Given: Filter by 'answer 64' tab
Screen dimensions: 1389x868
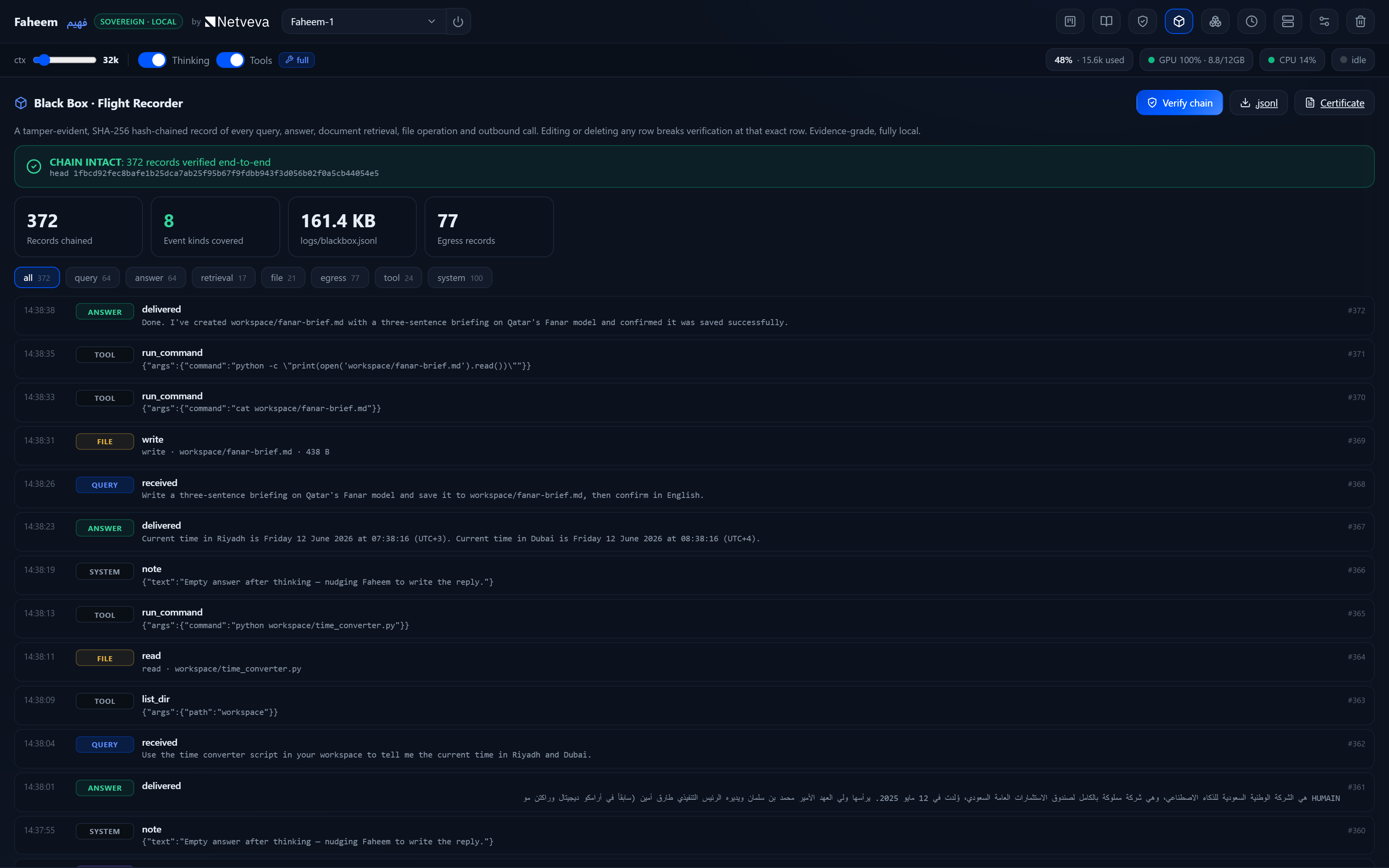Looking at the screenshot, I should [155, 278].
